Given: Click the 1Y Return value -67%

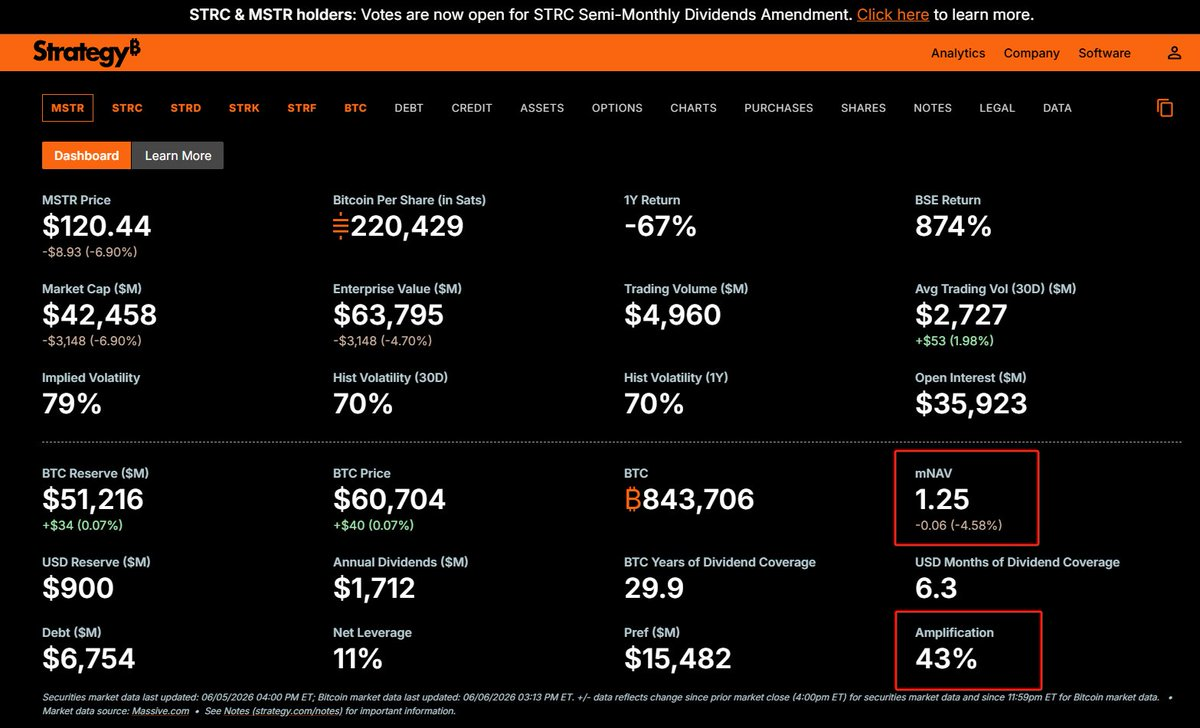Looking at the screenshot, I should [x=660, y=226].
